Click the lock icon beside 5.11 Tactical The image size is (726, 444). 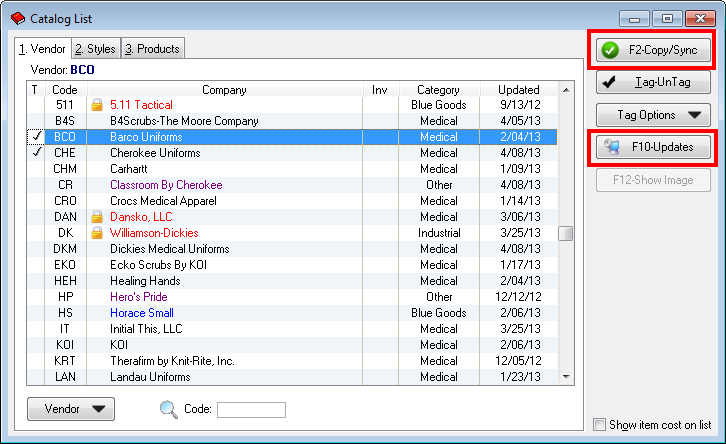pyautogui.click(x=97, y=105)
